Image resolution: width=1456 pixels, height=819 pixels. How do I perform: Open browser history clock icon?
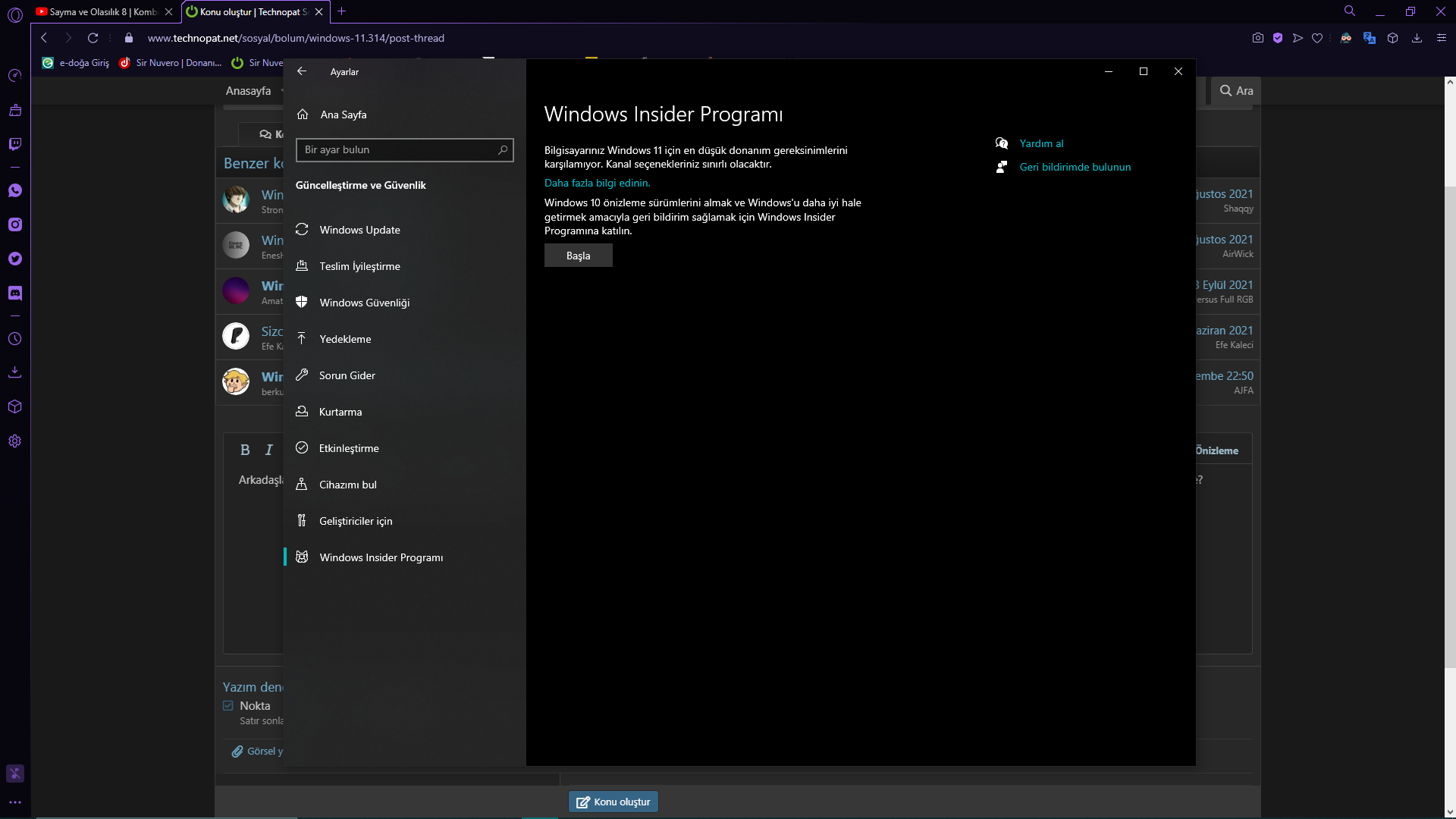point(14,339)
